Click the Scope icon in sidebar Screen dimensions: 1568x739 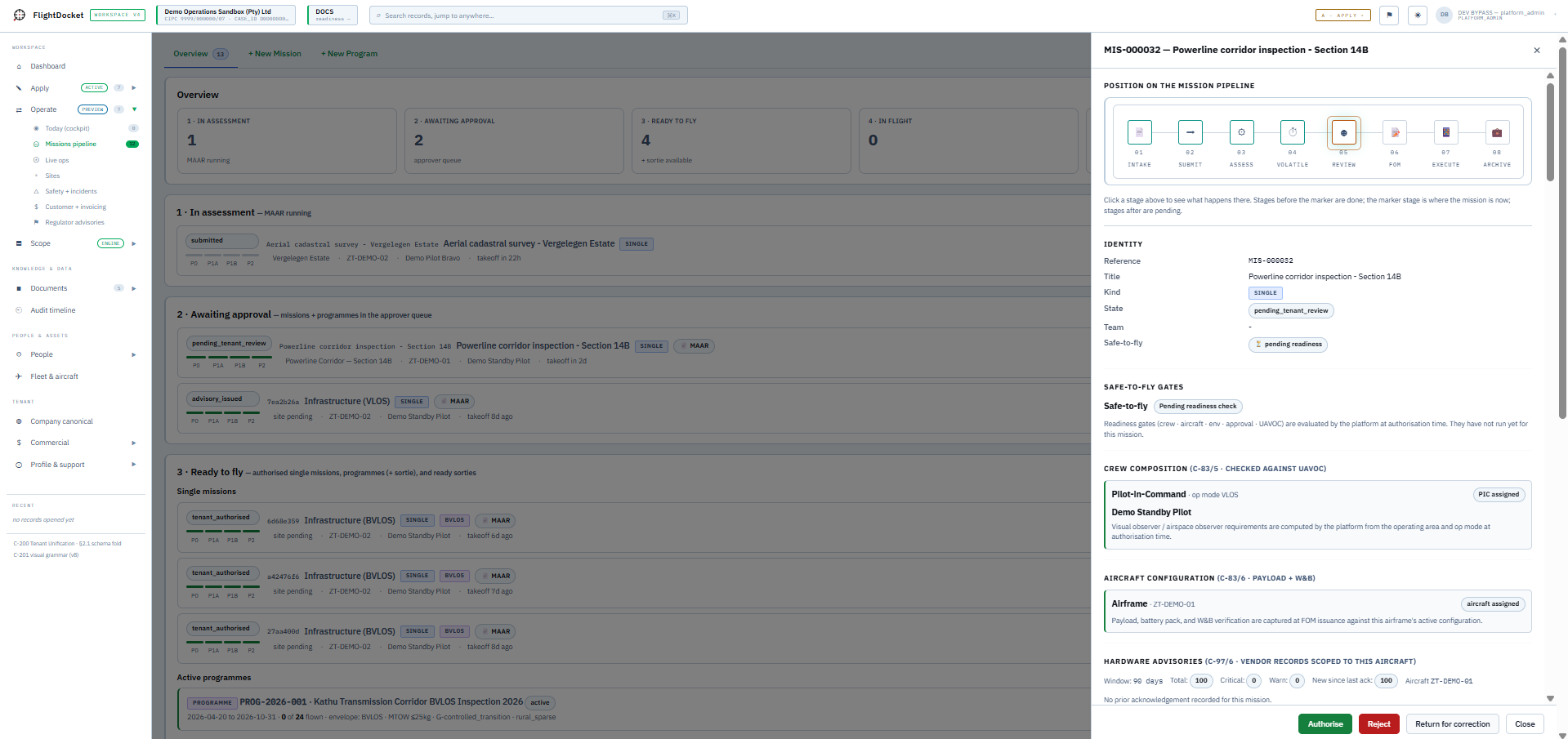pyautogui.click(x=19, y=243)
